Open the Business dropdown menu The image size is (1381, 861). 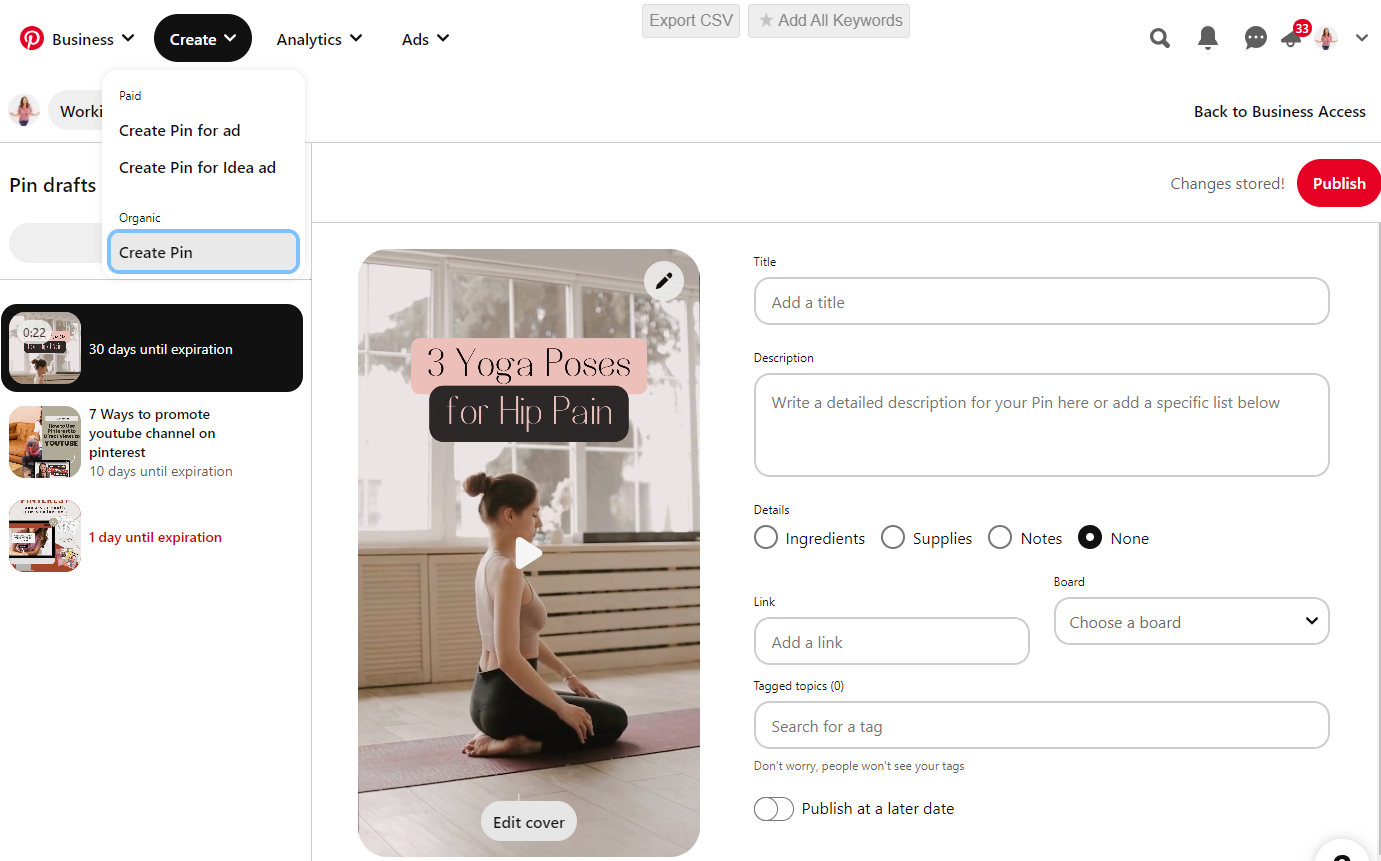(x=92, y=39)
